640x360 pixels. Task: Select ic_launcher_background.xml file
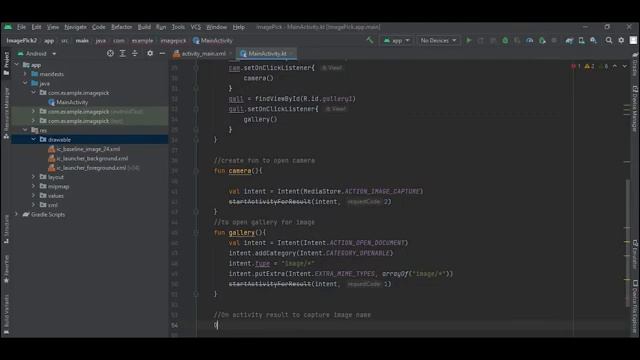[x=88, y=158]
